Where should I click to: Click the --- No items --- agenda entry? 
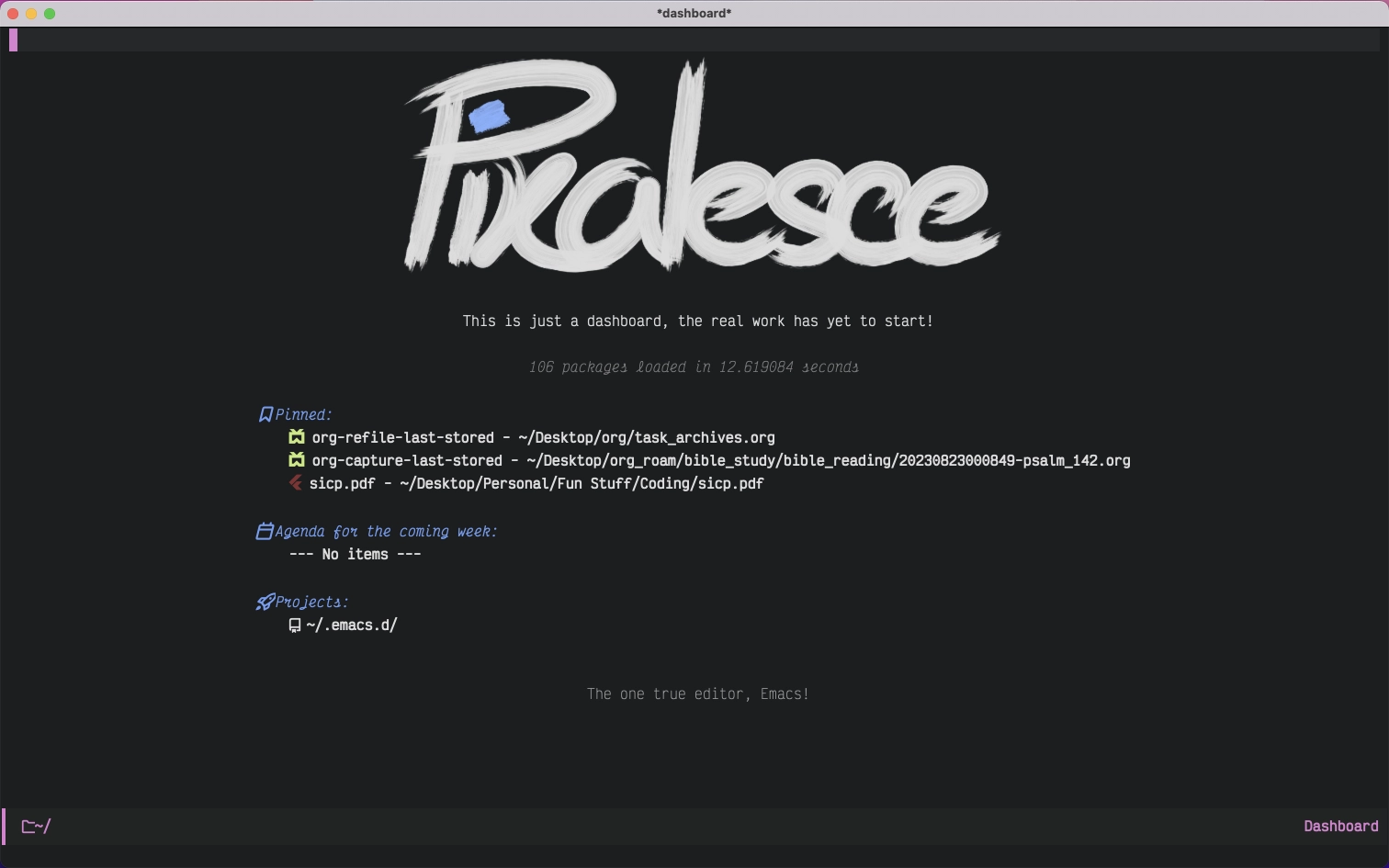356,554
